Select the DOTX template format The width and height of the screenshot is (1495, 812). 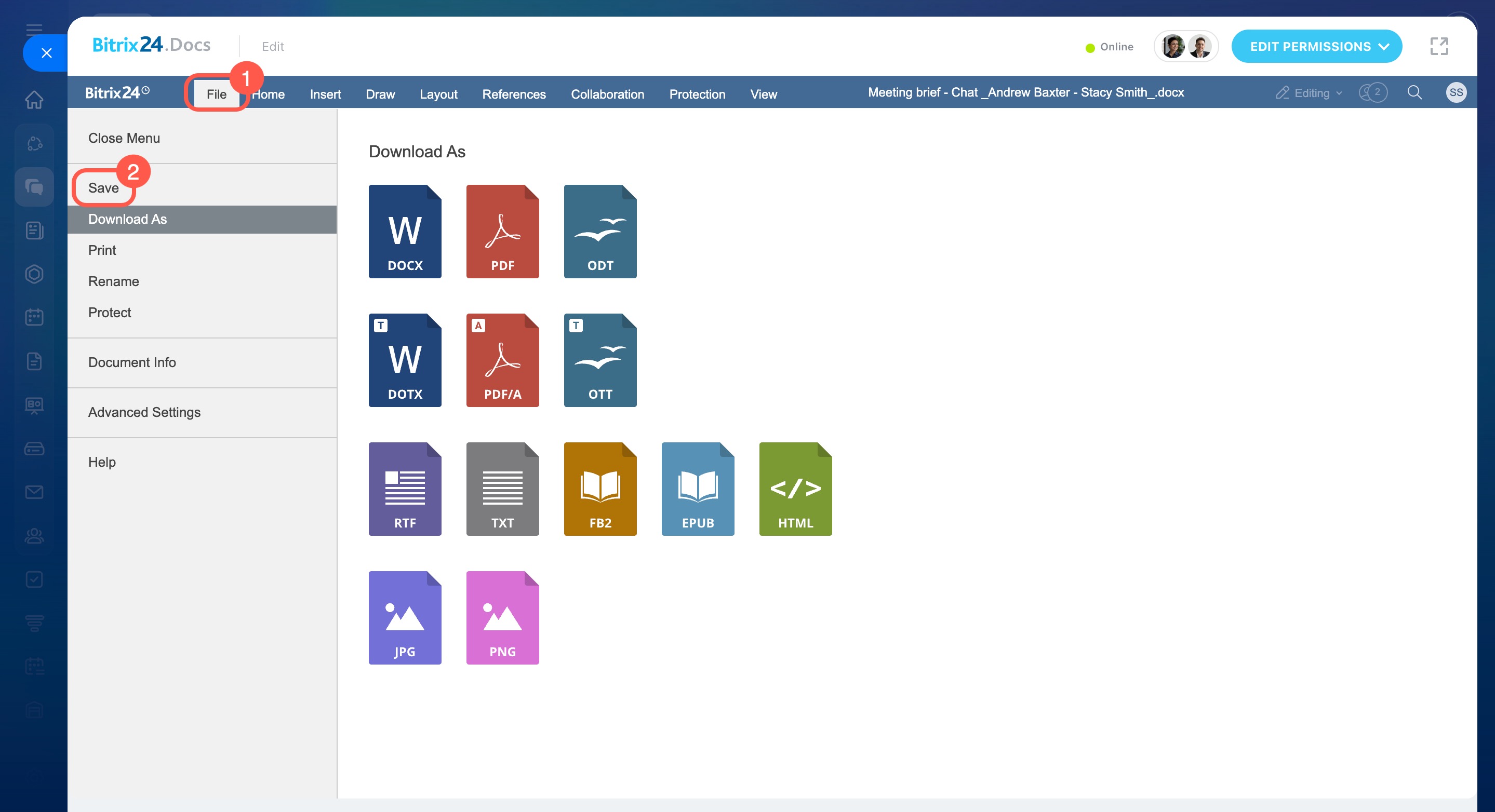[405, 360]
